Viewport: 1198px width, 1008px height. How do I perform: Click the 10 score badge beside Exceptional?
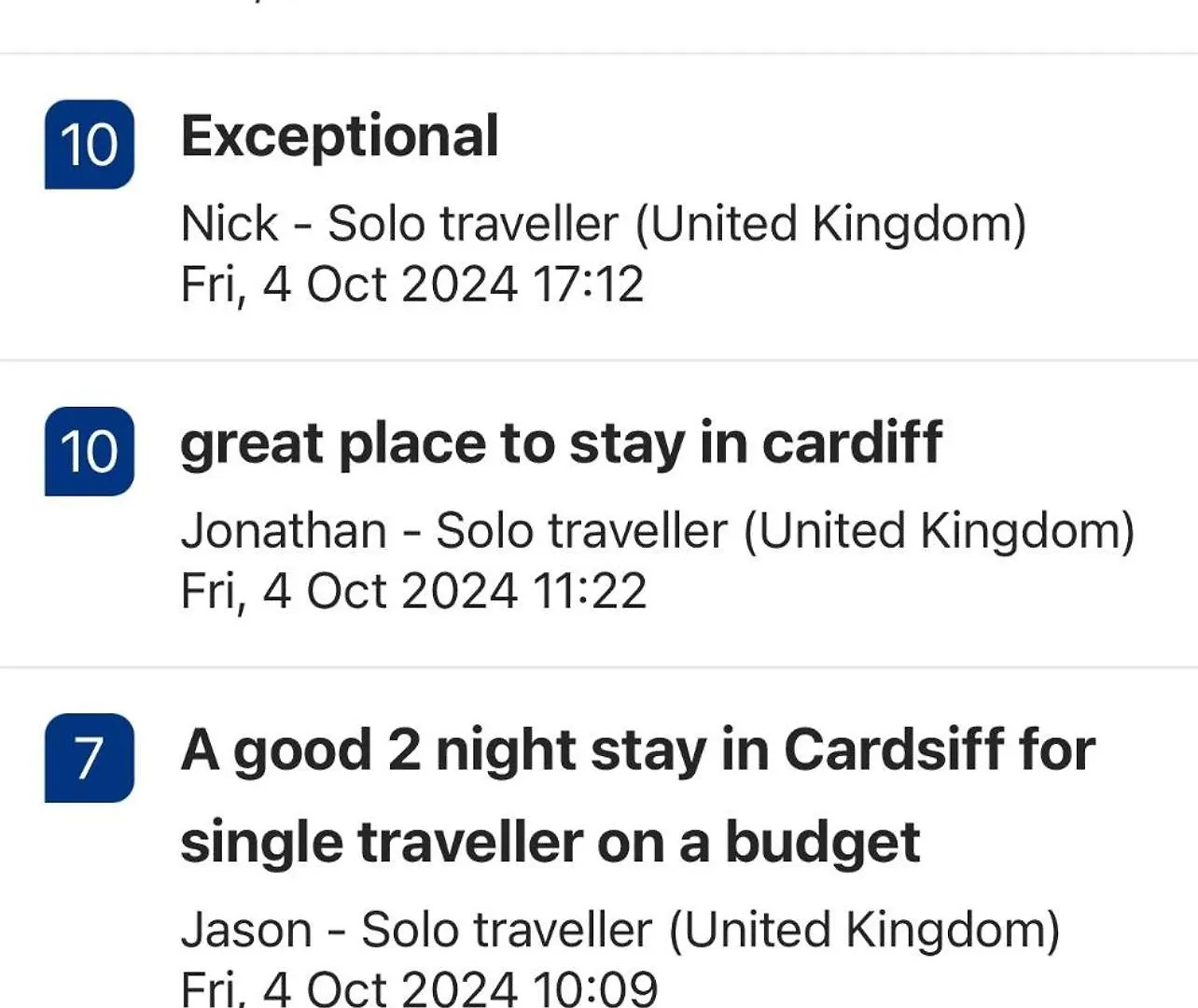[x=90, y=145]
